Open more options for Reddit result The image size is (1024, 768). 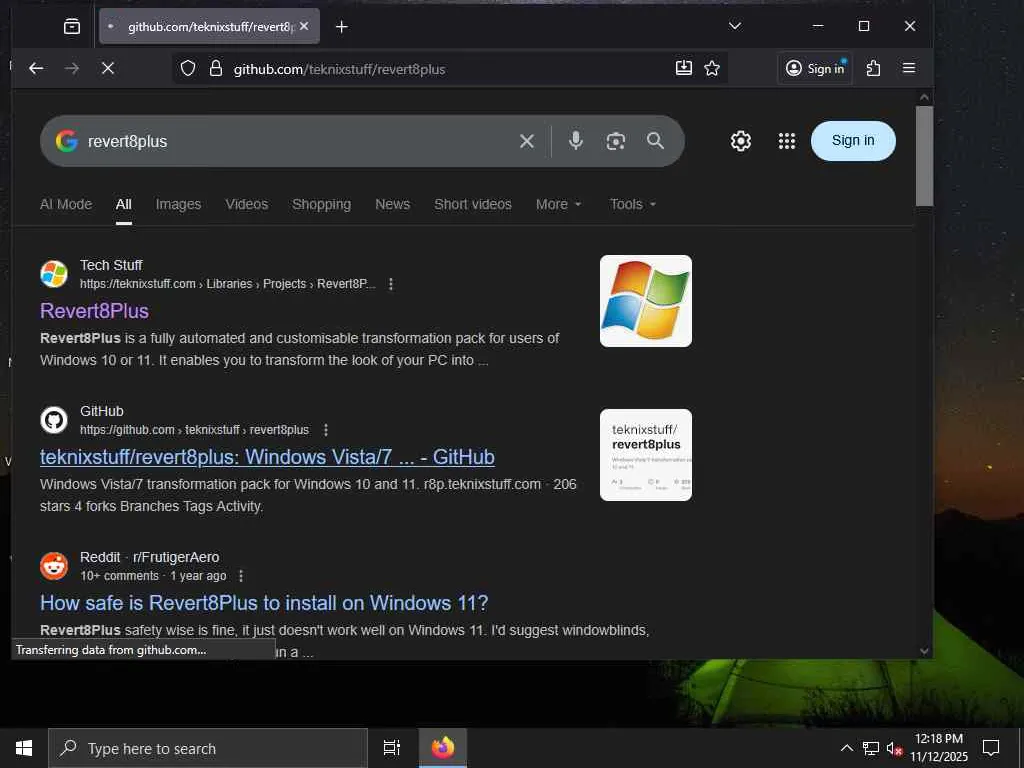click(241, 576)
